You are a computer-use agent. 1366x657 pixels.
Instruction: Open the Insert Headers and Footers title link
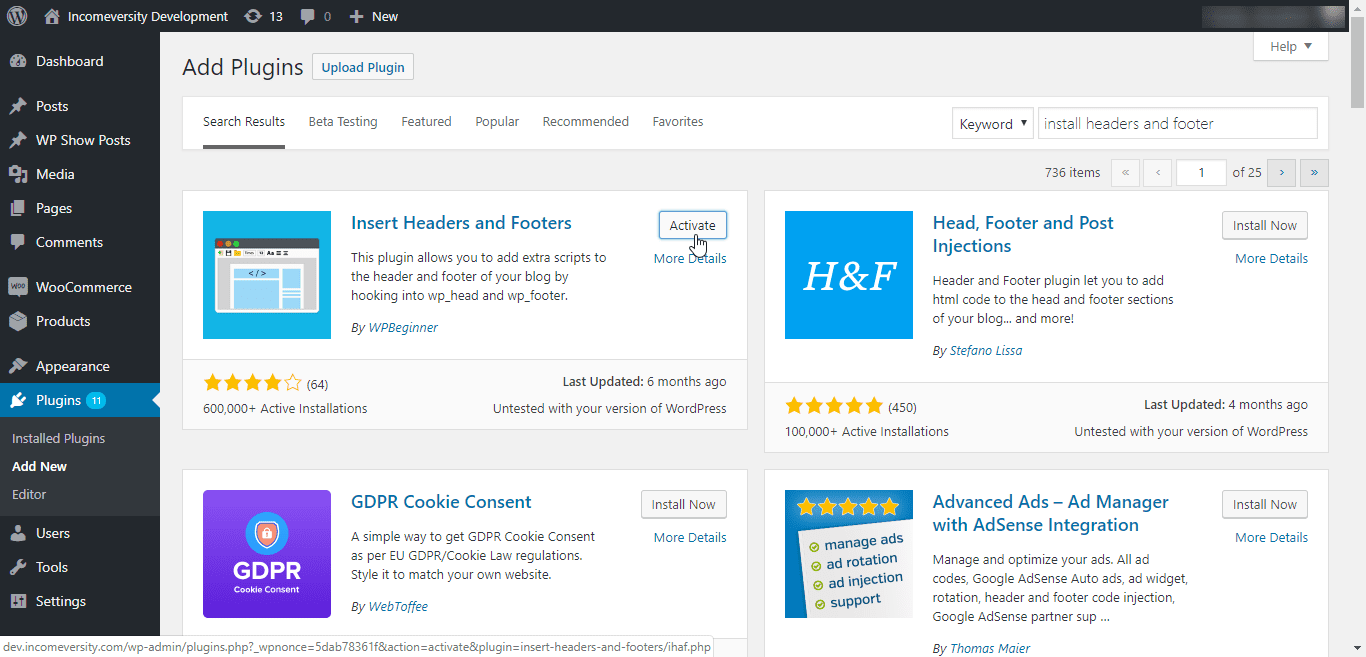coord(461,223)
